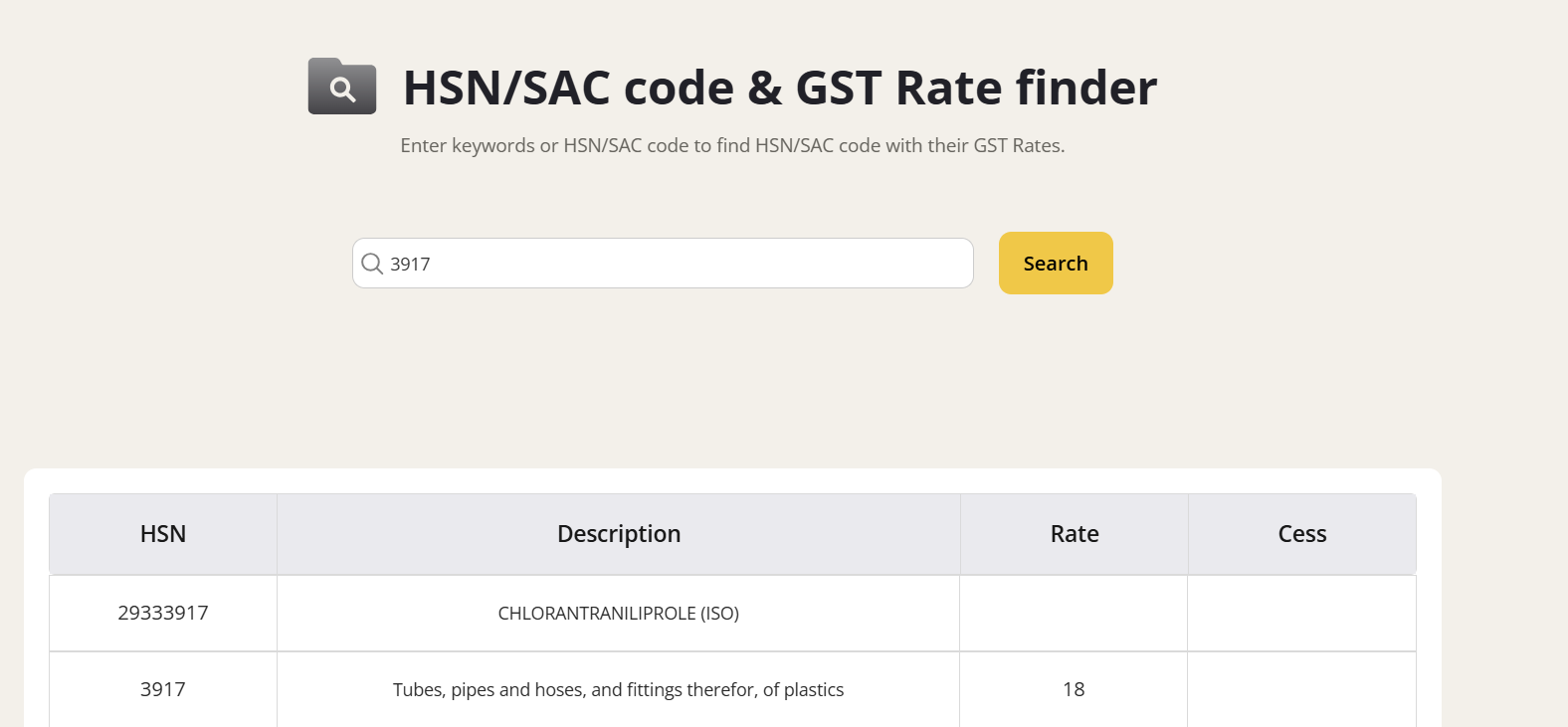
Task: Click the Cess column header
Action: 1301,534
